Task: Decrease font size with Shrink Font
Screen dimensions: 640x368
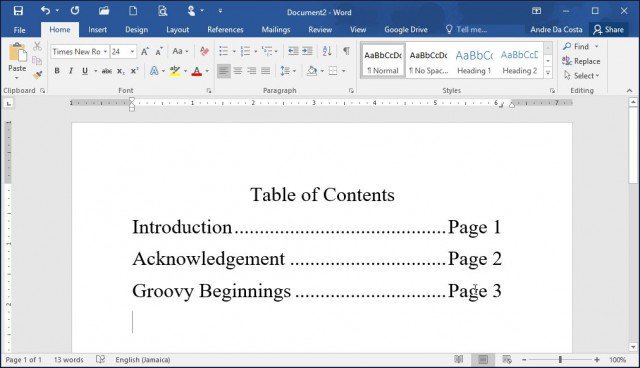Action: coord(159,51)
